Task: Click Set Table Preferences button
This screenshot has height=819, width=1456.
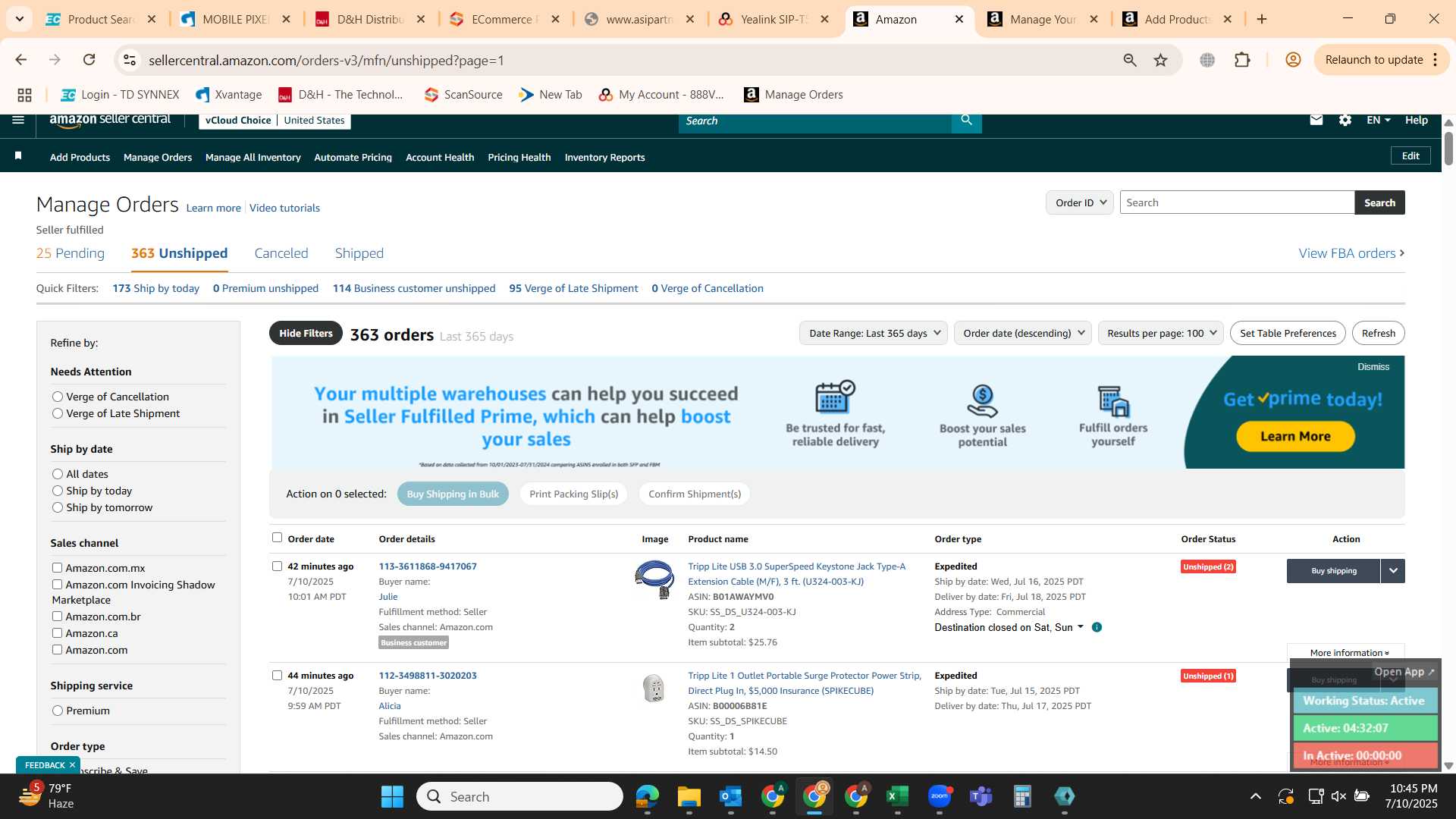Action: [x=1288, y=333]
